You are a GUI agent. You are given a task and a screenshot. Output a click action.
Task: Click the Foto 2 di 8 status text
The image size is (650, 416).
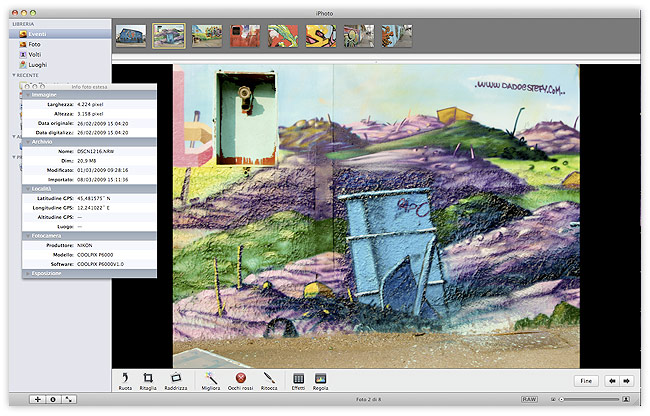click(x=368, y=399)
